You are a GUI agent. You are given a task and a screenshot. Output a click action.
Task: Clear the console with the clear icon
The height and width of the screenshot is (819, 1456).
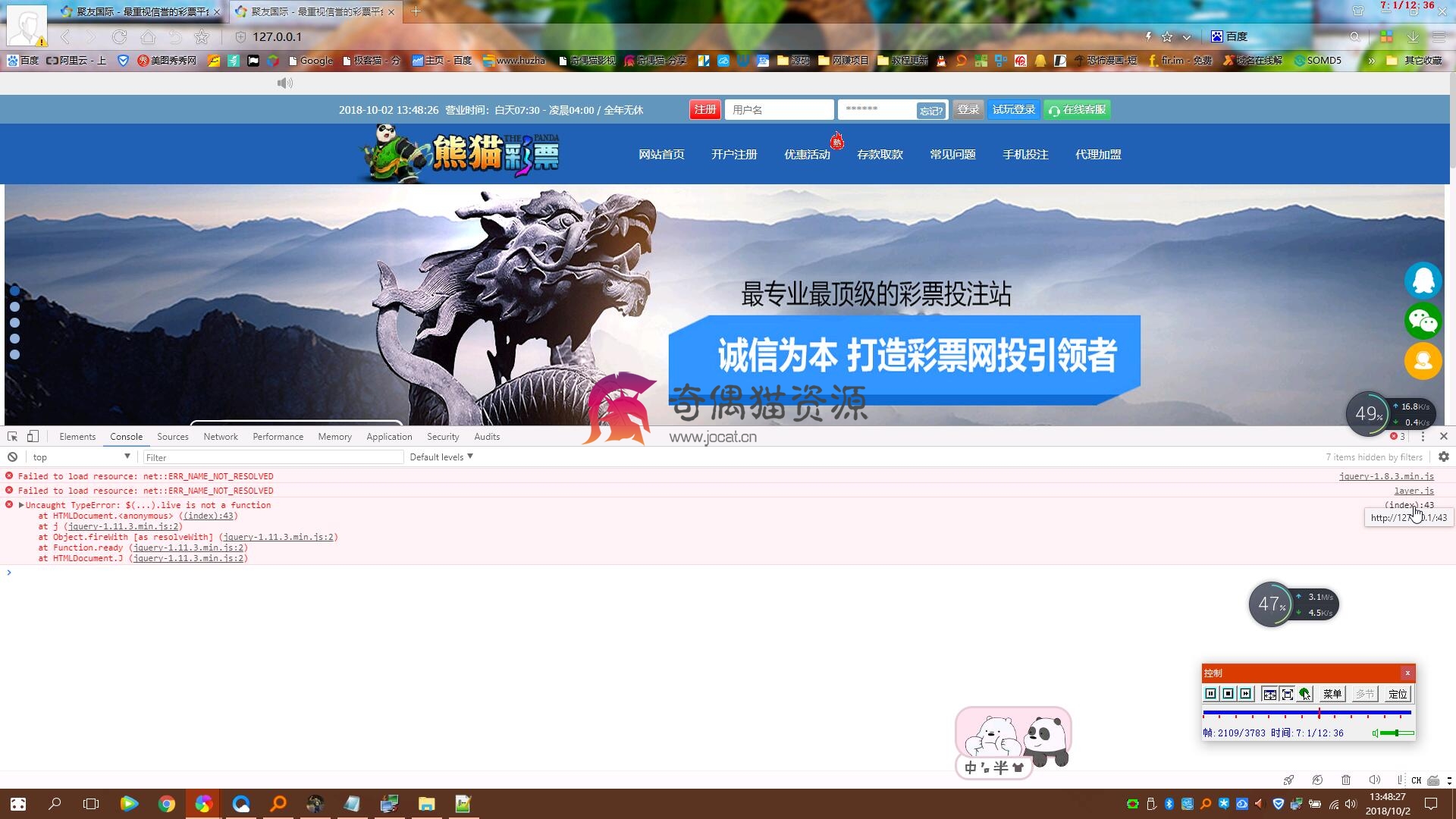12,457
